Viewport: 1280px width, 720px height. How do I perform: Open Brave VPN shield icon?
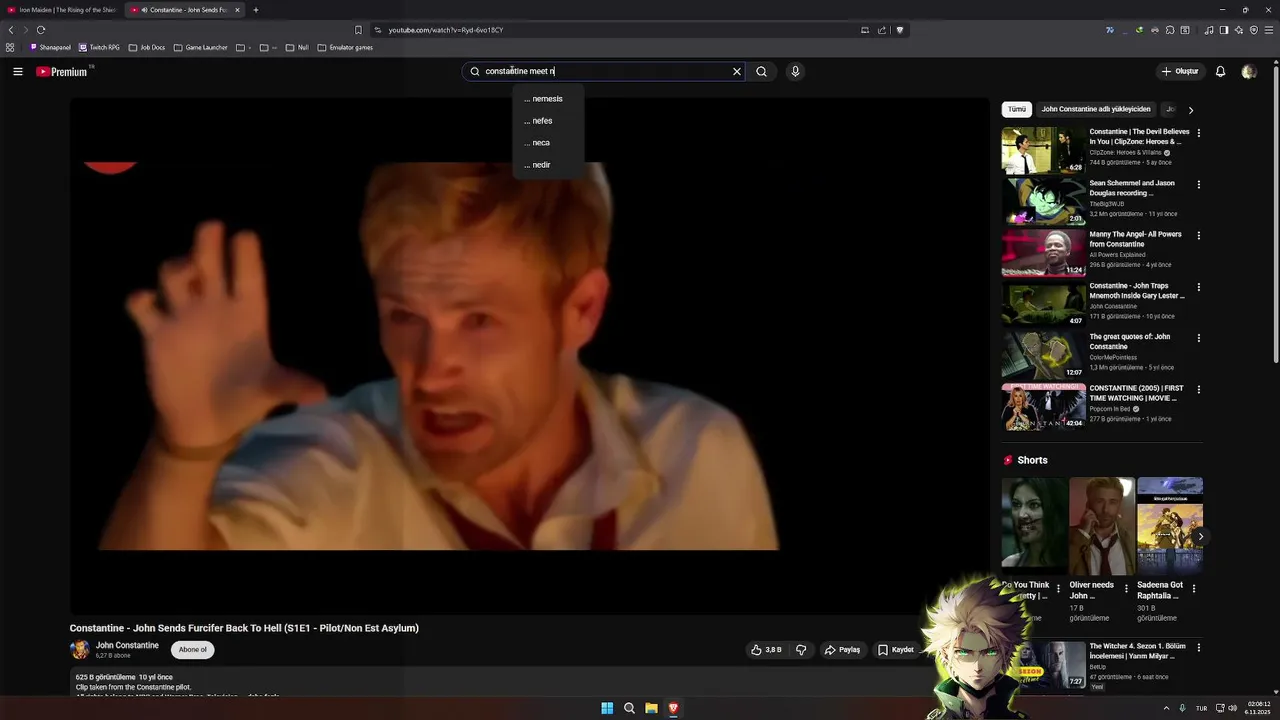coord(1254,30)
